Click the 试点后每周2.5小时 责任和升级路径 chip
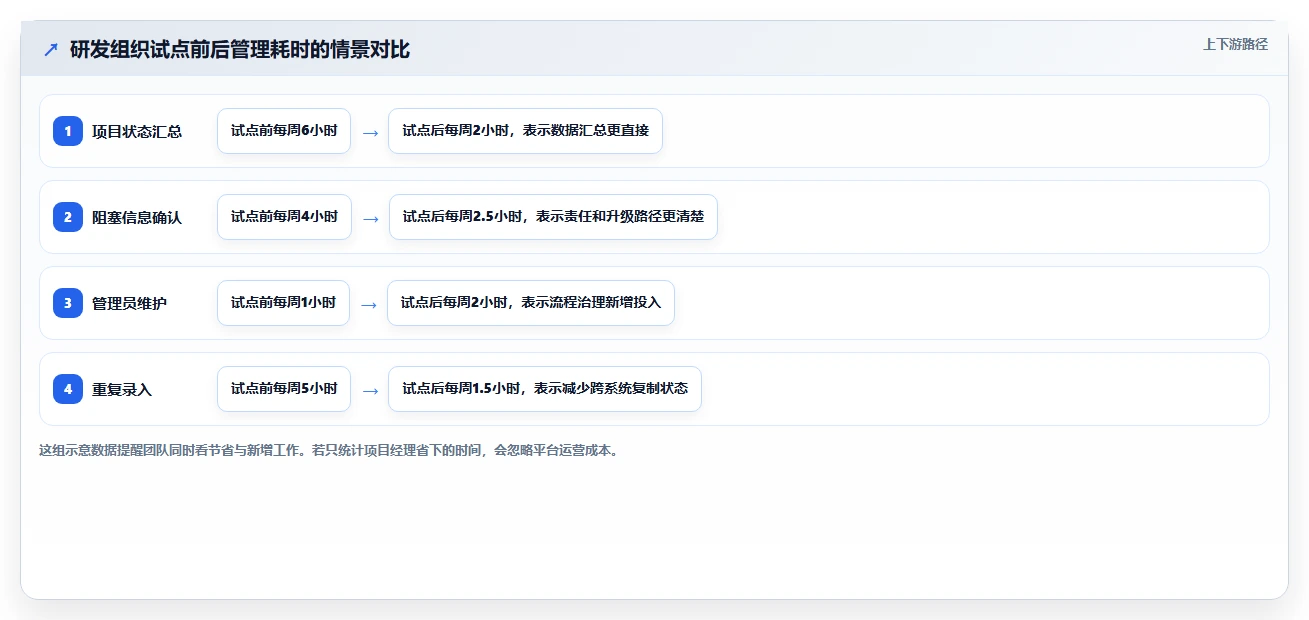The image size is (1309, 620). [553, 217]
